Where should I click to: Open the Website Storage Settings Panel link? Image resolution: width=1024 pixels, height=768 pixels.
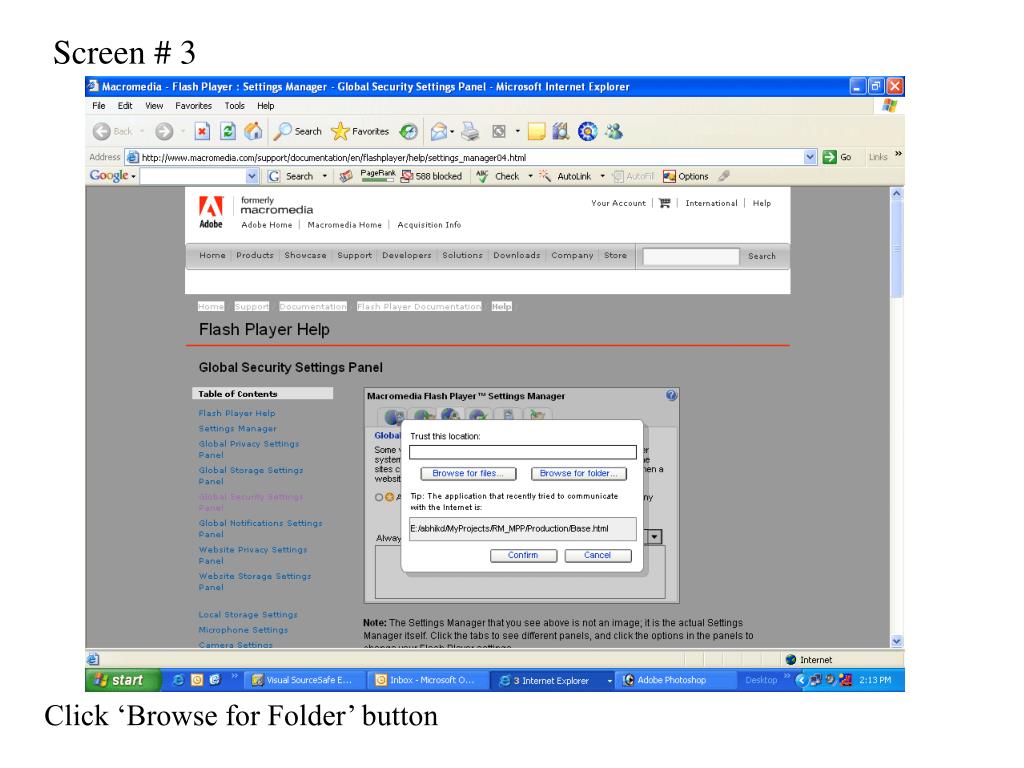(255, 582)
